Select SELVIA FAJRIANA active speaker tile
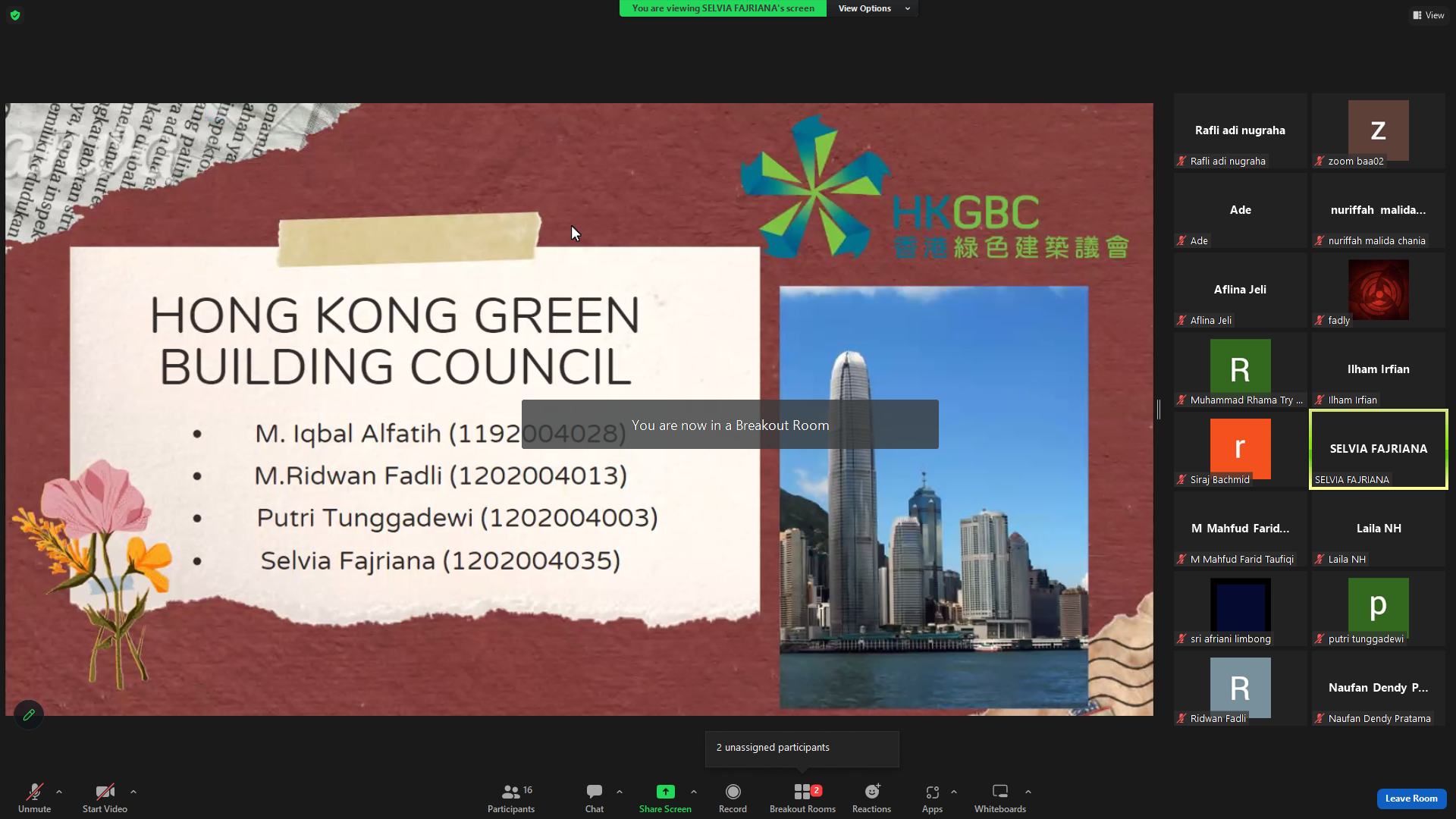The image size is (1456, 819). 1378,449
